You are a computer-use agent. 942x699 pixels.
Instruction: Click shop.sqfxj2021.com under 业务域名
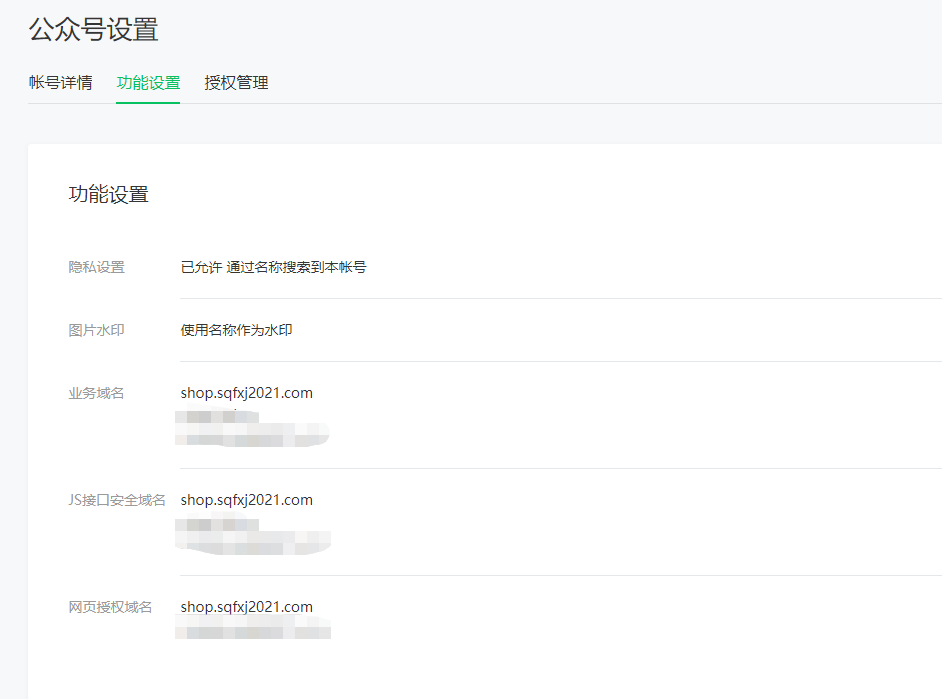coord(246,393)
